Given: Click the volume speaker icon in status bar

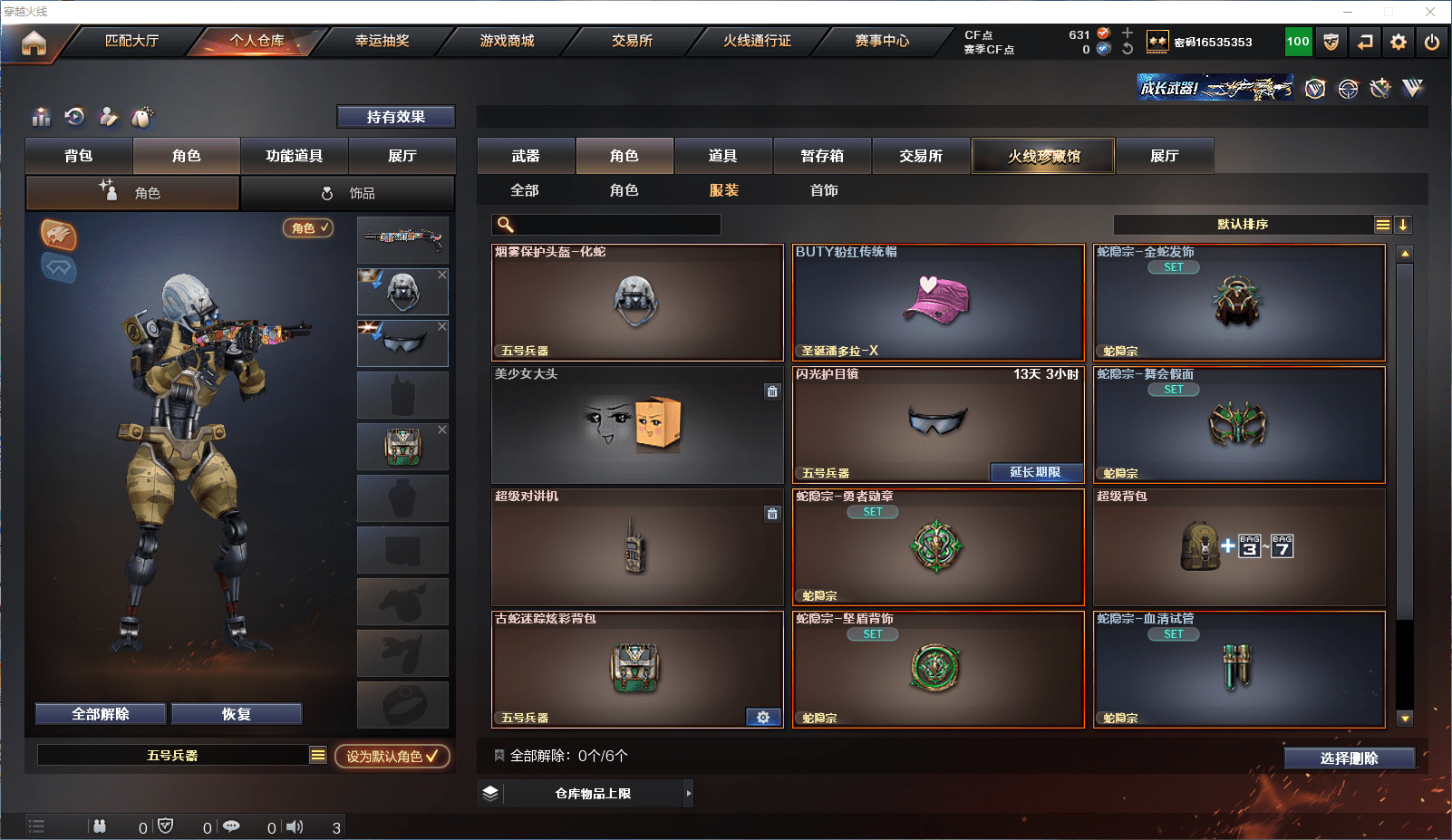Looking at the screenshot, I should [x=295, y=826].
